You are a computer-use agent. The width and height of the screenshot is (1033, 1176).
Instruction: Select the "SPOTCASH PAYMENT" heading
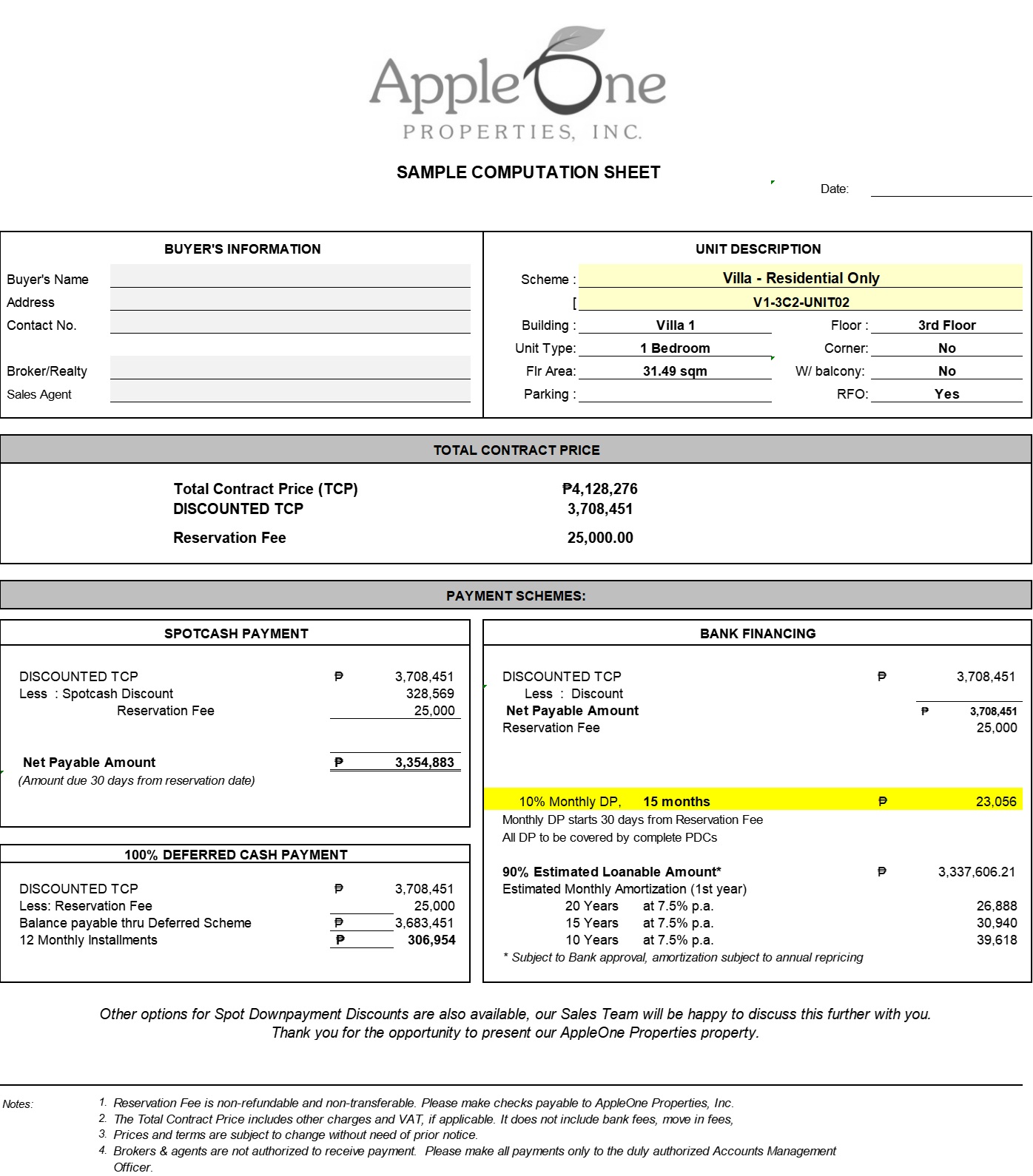(236, 633)
